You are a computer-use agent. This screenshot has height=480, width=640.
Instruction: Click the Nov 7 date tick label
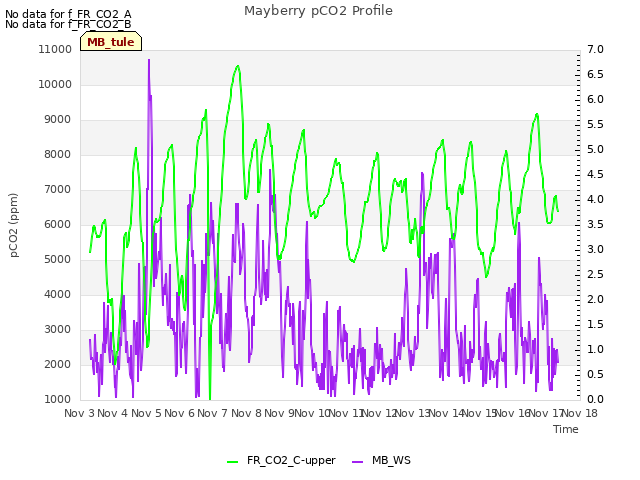pyautogui.click(x=212, y=413)
